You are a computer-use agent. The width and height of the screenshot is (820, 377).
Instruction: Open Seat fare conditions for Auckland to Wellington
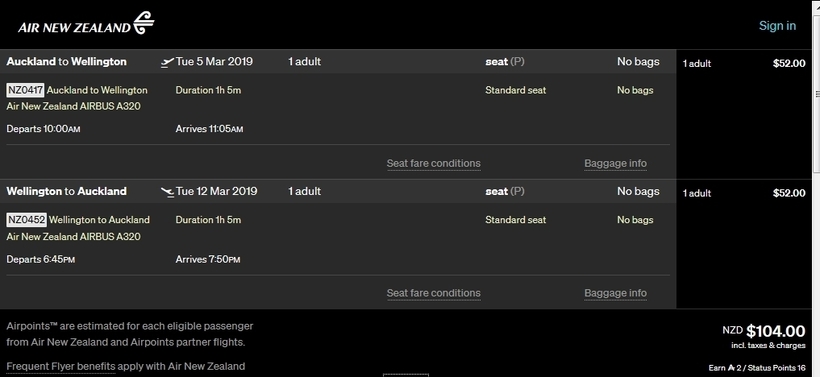pos(434,163)
